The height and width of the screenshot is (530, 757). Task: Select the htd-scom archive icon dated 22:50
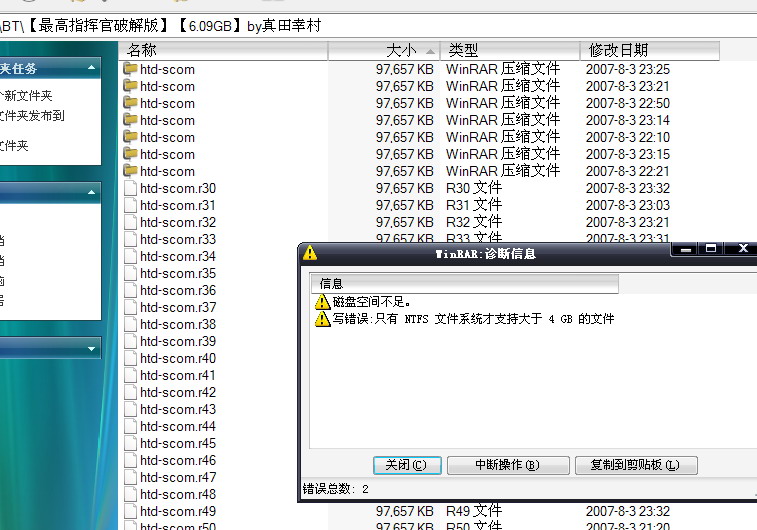[x=130, y=103]
